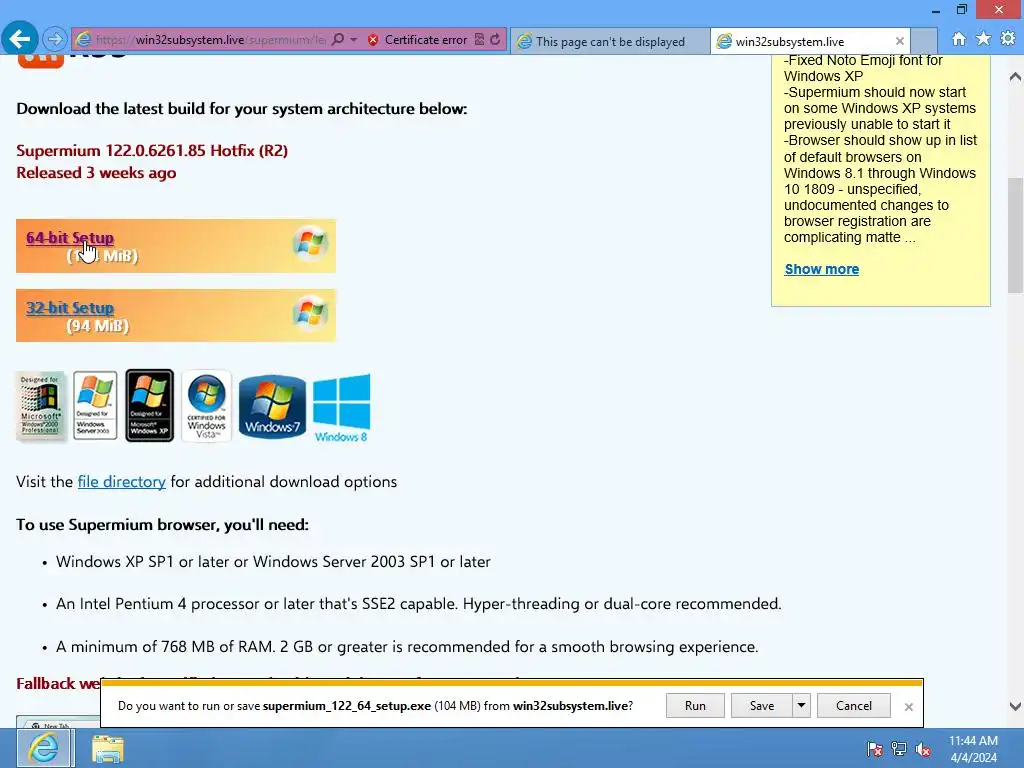Click 'Supermium 122.0.6261.85 Hotfix (R2)' heading
The width and height of the screenshot is (1024, 768).
tap(152, 150)
